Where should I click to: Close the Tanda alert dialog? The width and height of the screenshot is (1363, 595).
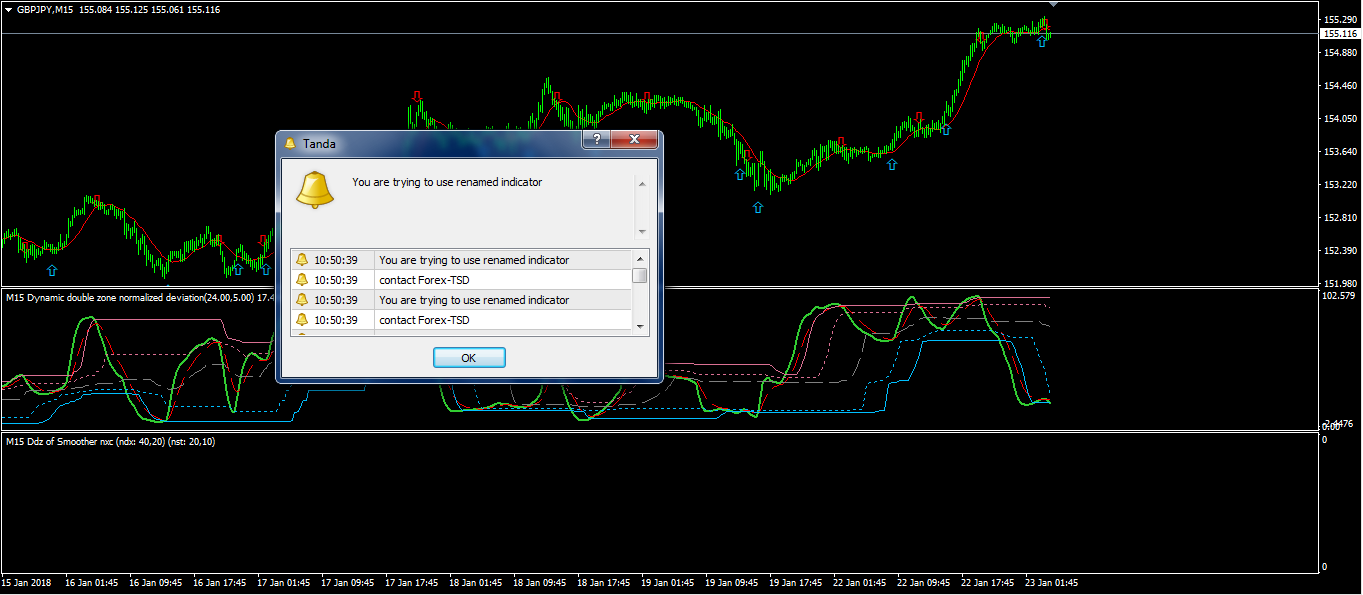pyautogui.click(x=634, y=140)
